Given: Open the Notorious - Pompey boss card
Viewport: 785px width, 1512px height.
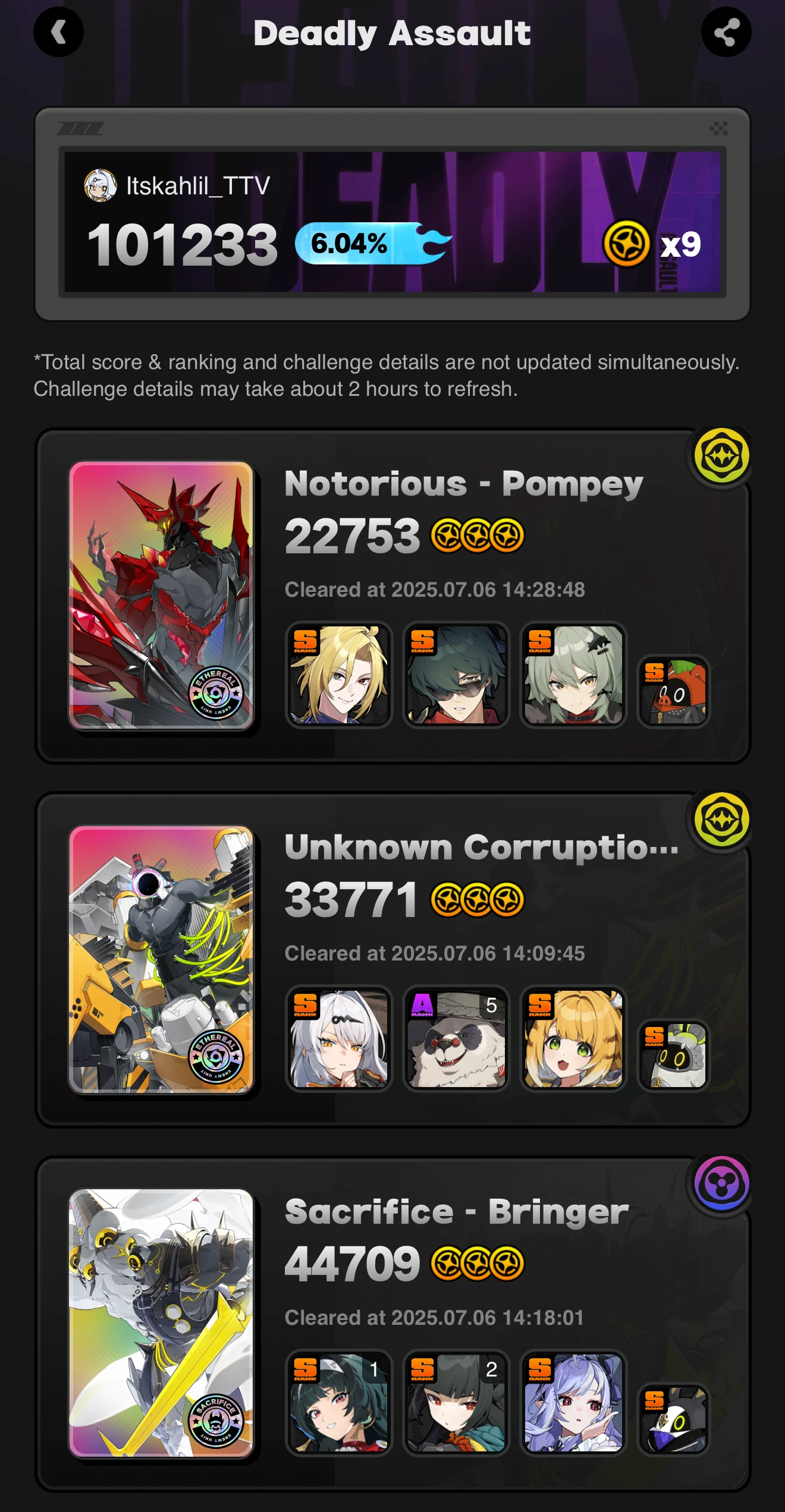Looking at the screenshot, I should coord(161,596).
